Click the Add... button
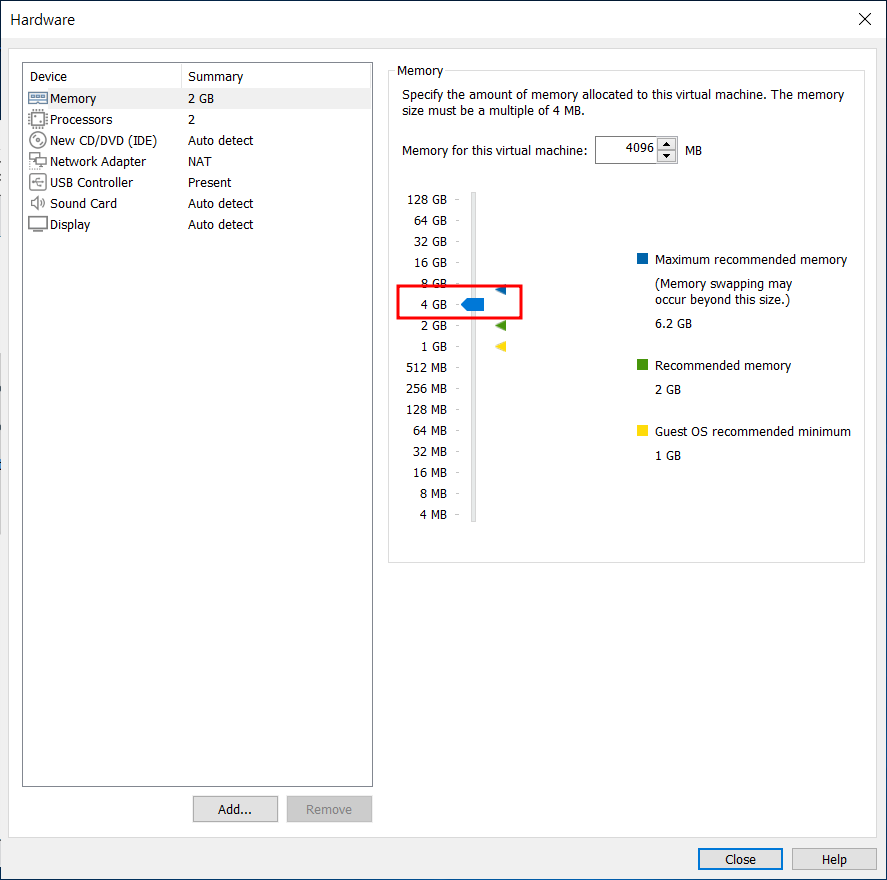This screenshot has width=887, height=880. [235, 809]
